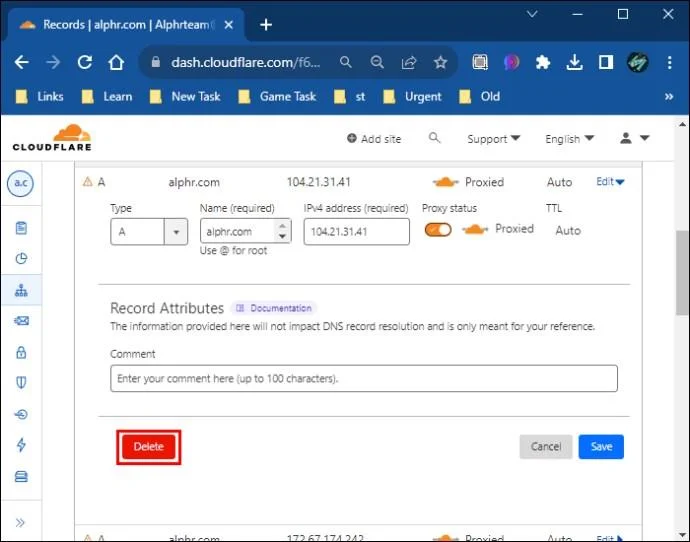The width and height of the screenshot is (690, 542).
Task: Click Auto TTL value in the edit form
Action: (568, 231)
